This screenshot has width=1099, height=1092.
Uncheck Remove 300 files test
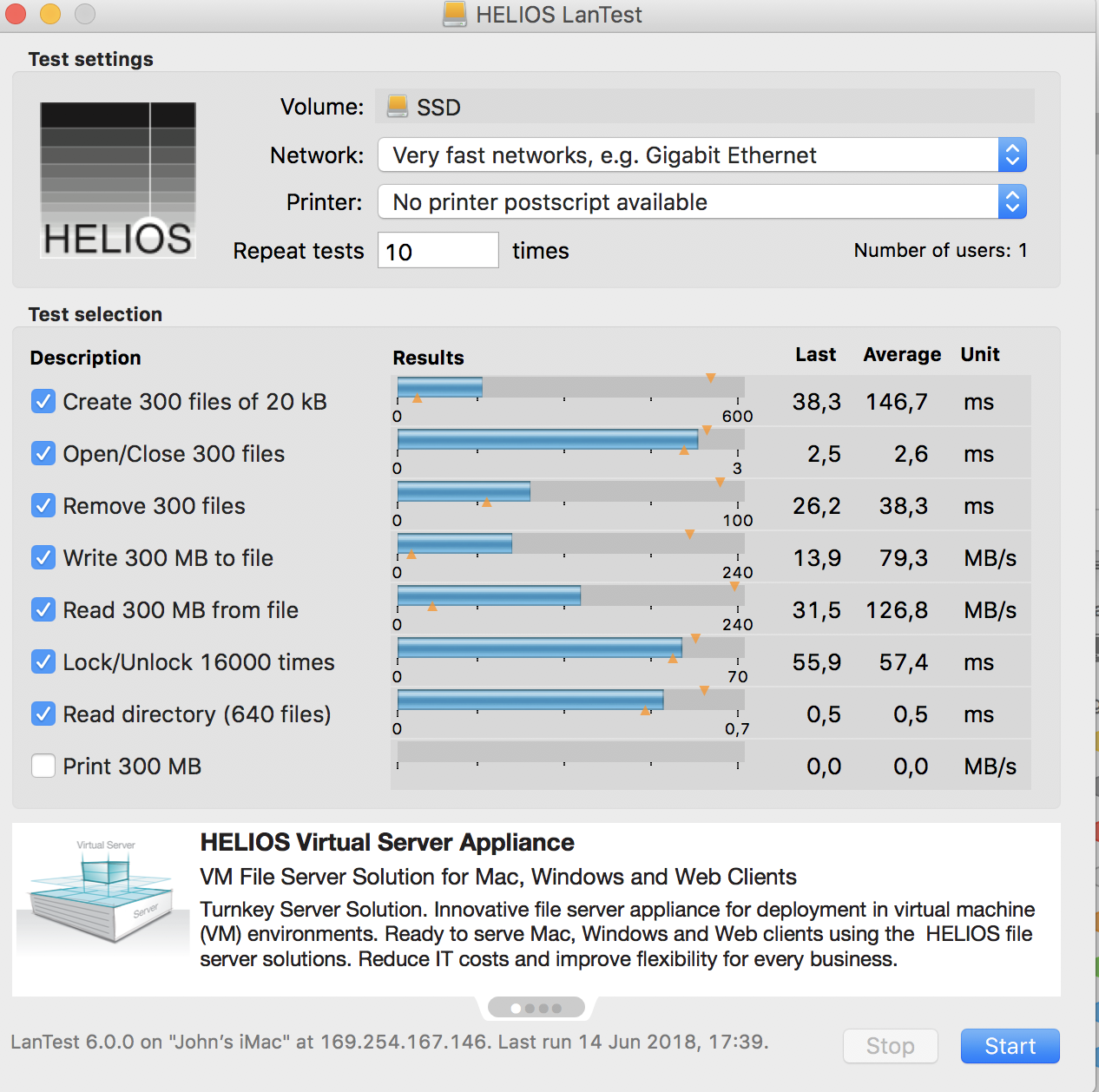tap(43, 505)
